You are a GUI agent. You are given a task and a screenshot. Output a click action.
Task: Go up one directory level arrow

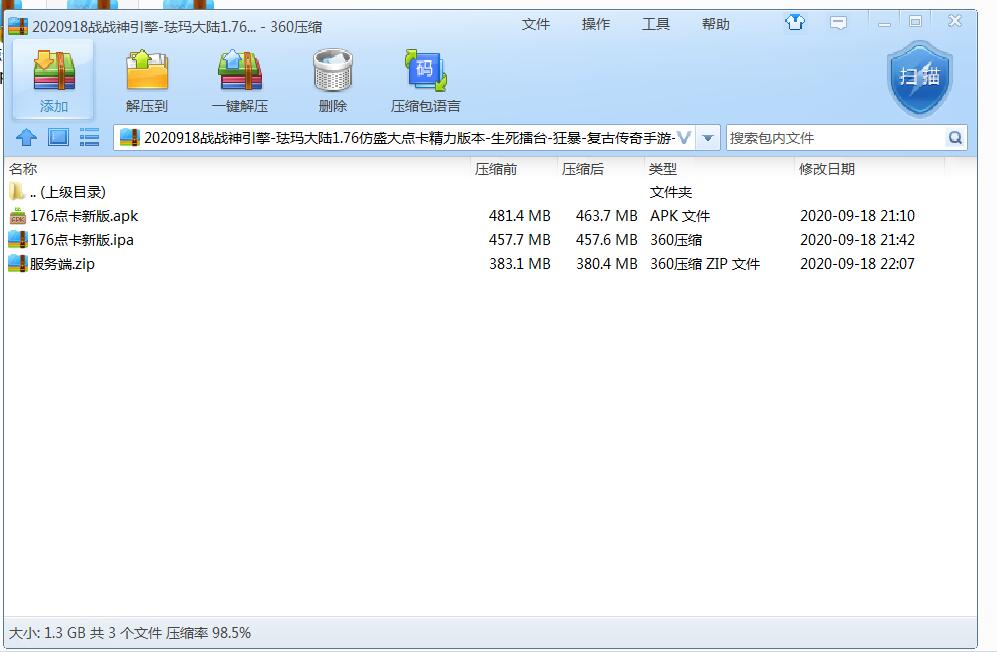pyautogui.click(x=27, y=138)
